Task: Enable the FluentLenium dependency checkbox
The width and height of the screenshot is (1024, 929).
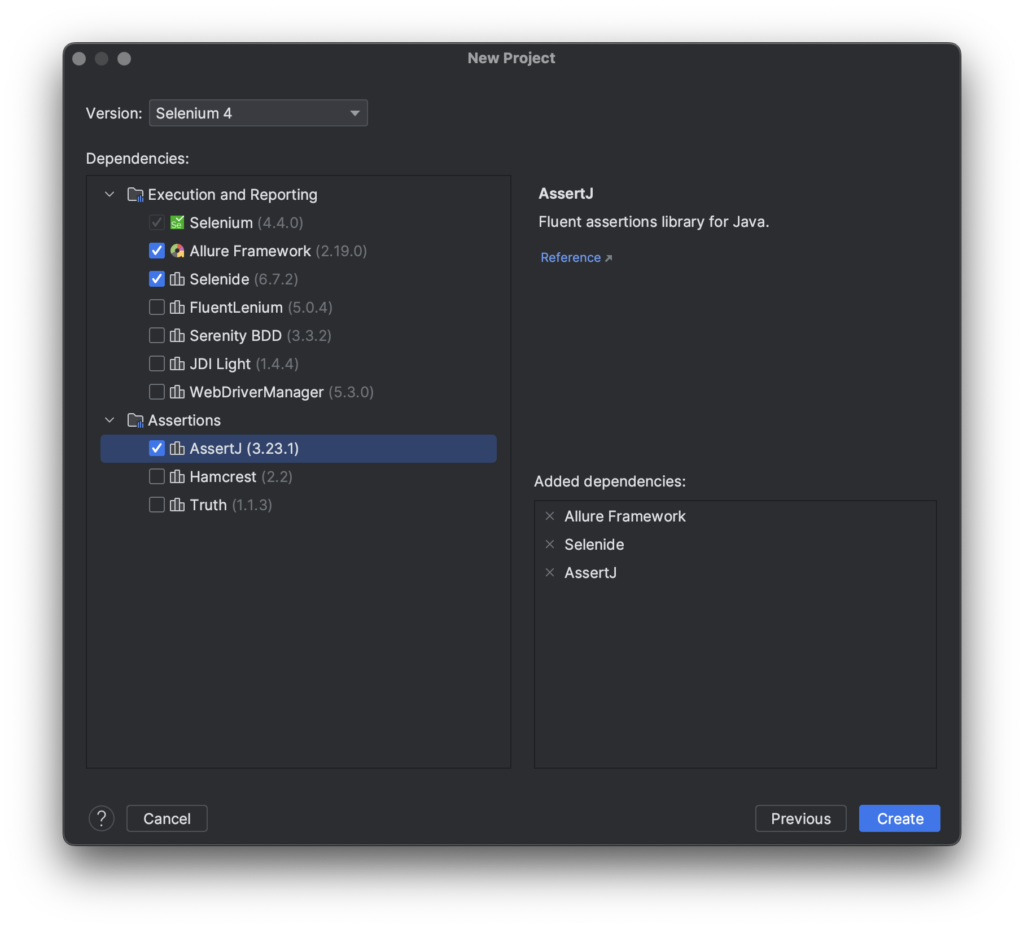Action: tap(156, 307)
